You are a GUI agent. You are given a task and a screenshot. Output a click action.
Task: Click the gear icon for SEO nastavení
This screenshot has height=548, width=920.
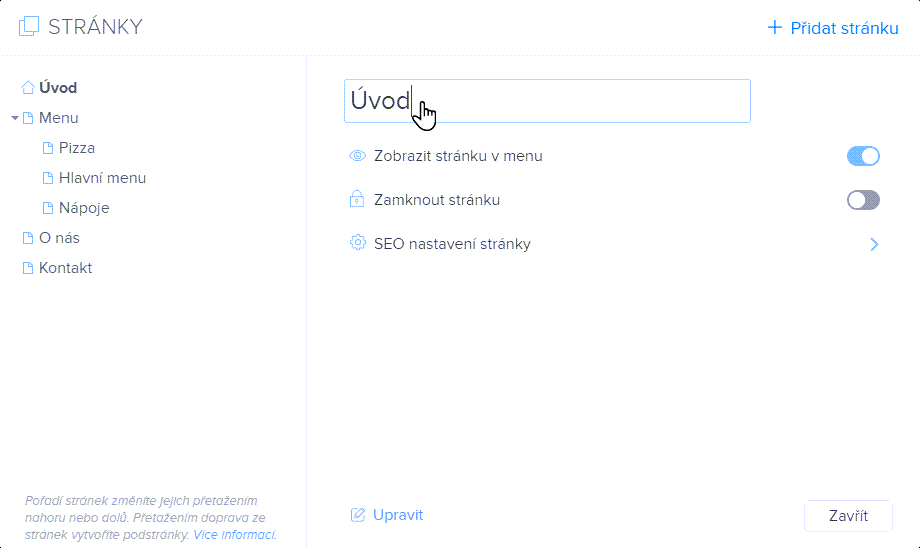click(x=357, y=243)
